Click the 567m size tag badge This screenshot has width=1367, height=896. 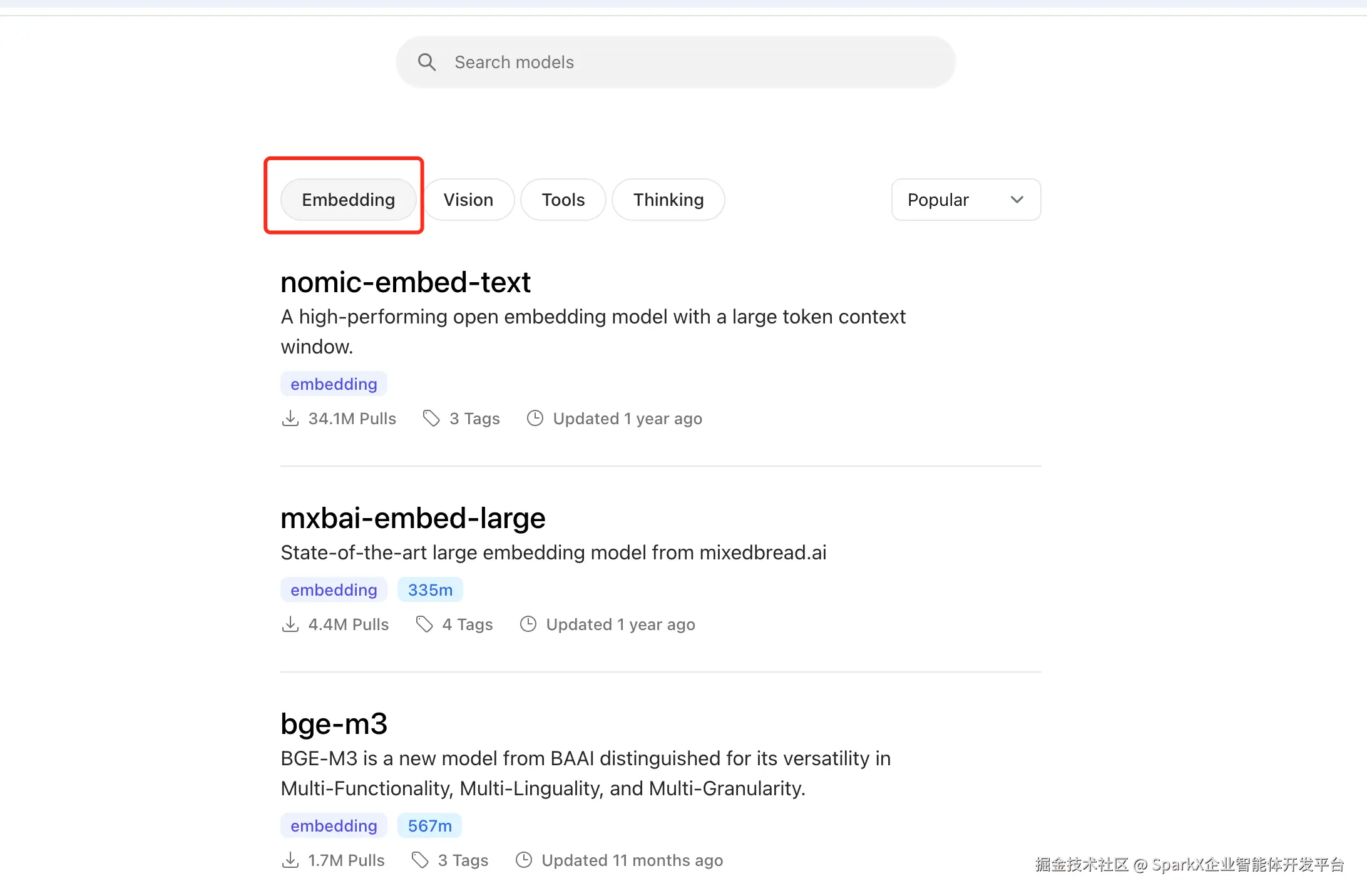pos(429,825)
